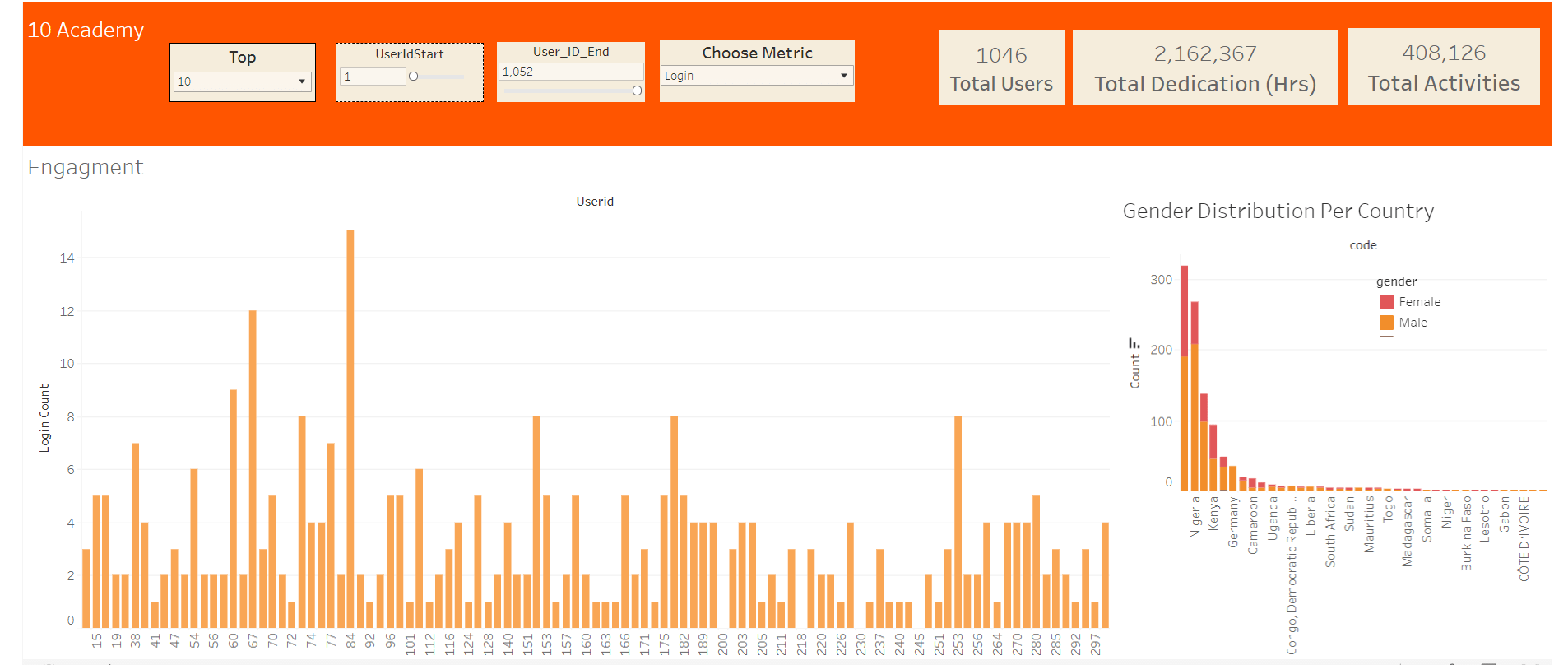This screenshot has width=1568, height=665.
Task: Click the UserIdStart value input field
Action: 373,77
